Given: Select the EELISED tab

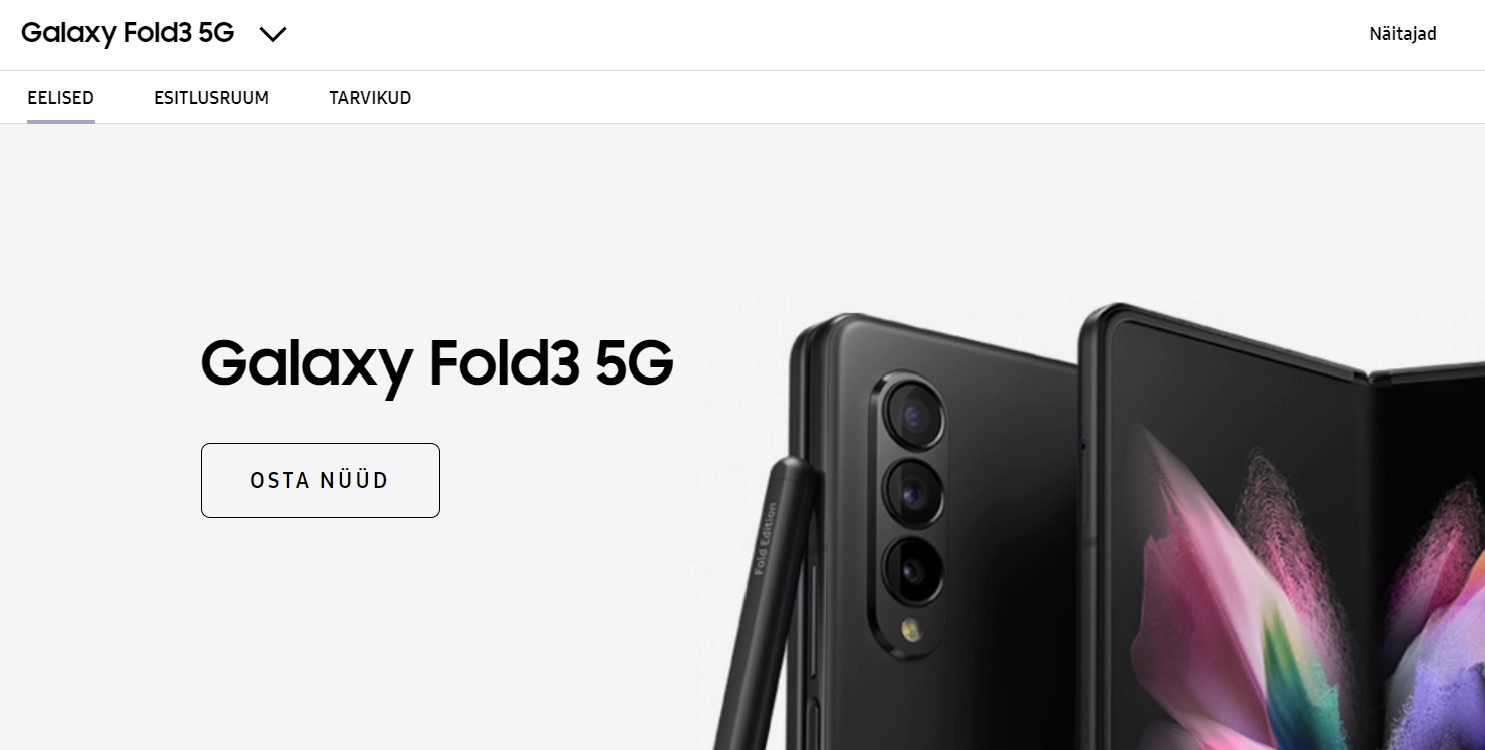Looking at the screenshot, I should click(61, 98).
